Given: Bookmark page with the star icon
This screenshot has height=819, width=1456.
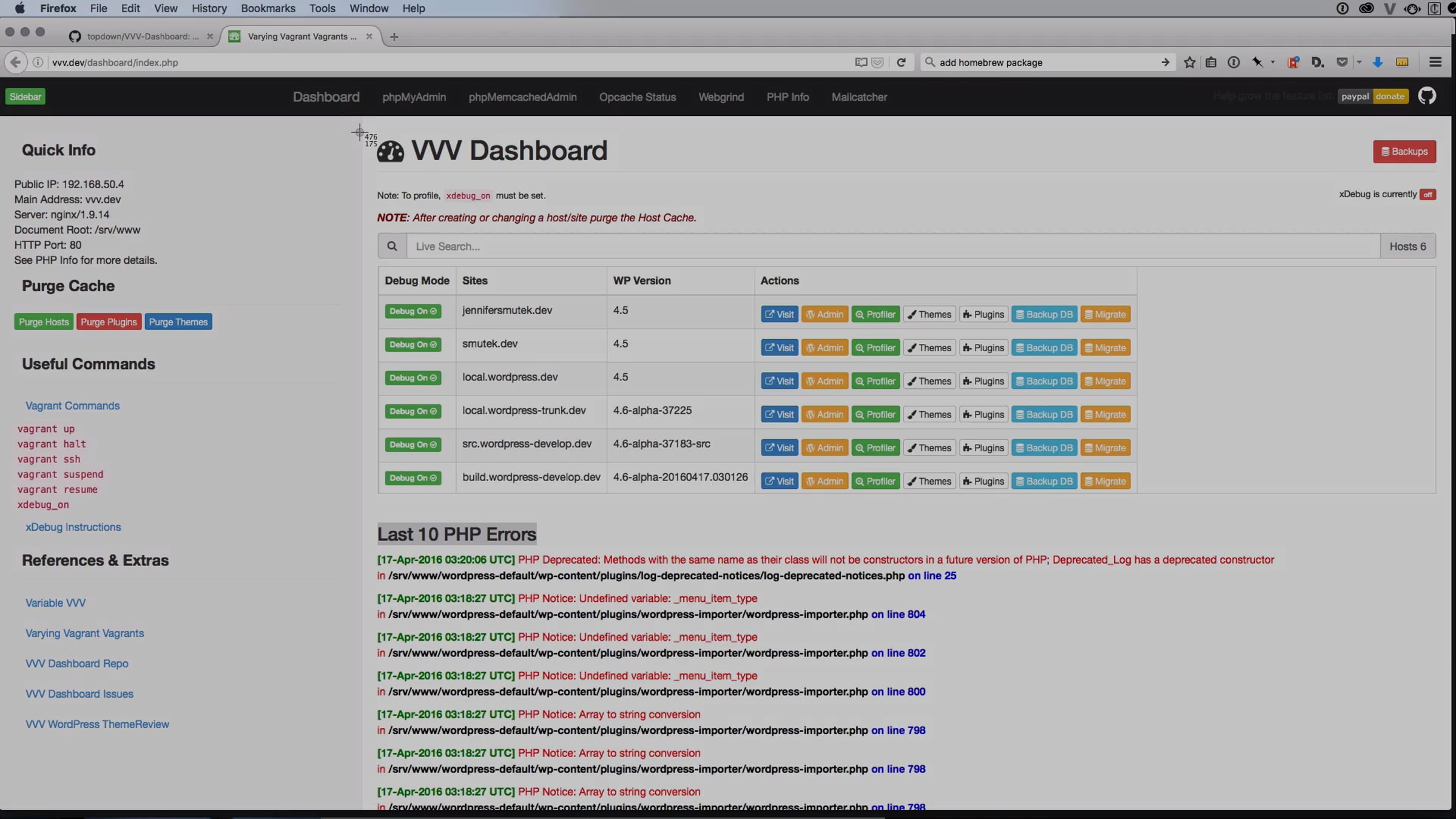Looking at the screenshot, I should point(1189,62).
